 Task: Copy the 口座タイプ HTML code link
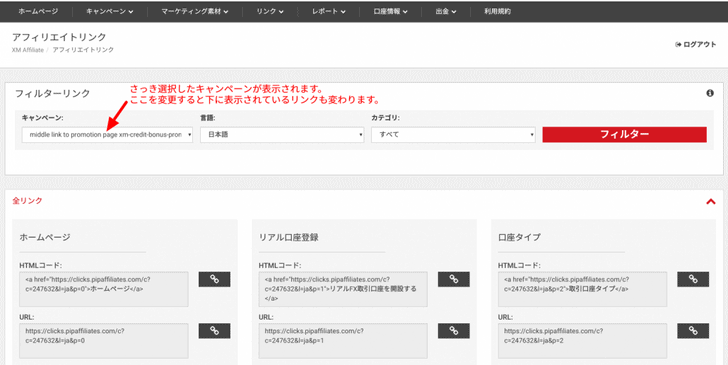693,279
